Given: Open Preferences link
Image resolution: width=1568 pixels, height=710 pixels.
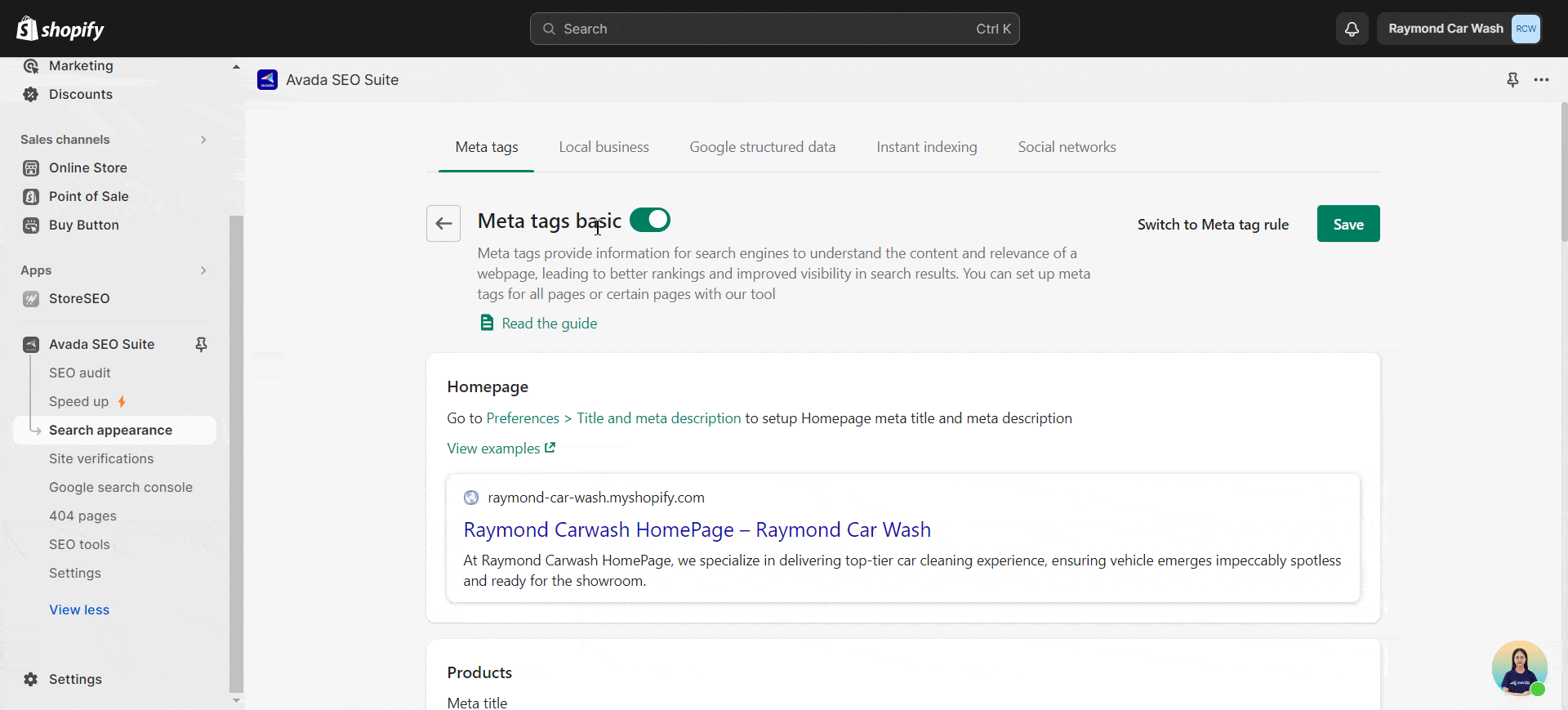Looking at the screenshot, I should point(523,418).
